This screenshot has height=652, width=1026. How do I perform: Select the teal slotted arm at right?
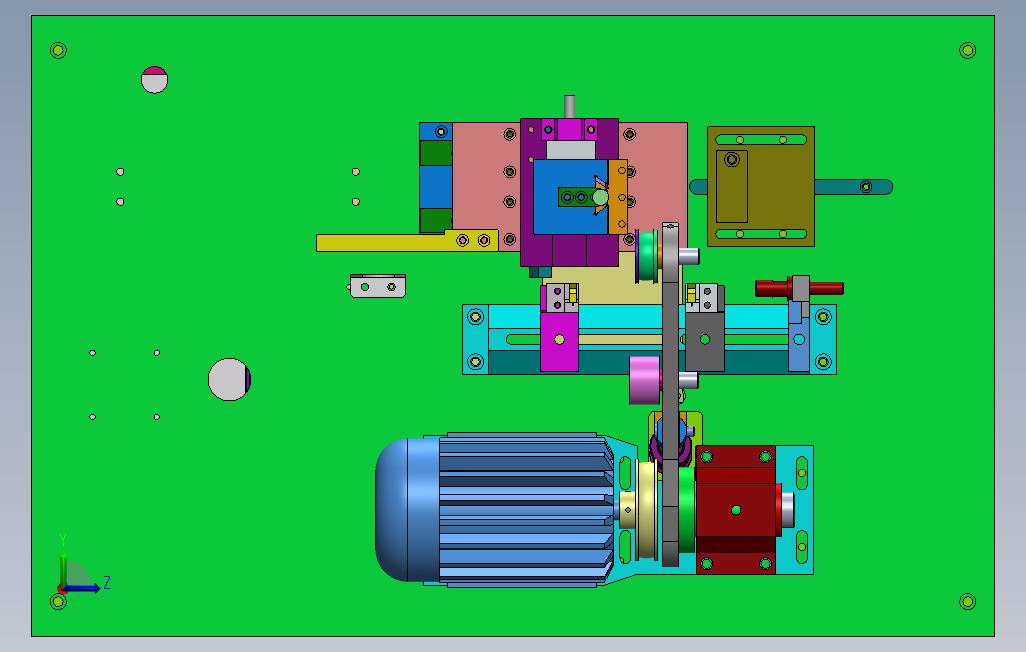click(x=854, y=187)
